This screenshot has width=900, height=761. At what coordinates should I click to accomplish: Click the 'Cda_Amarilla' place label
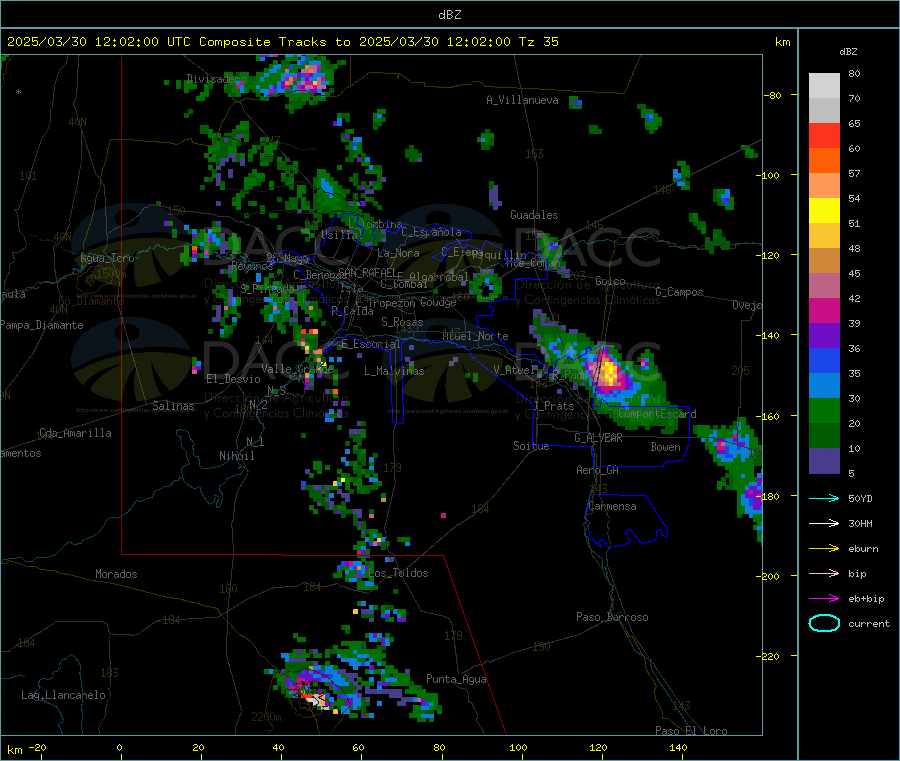click(75, 433)
